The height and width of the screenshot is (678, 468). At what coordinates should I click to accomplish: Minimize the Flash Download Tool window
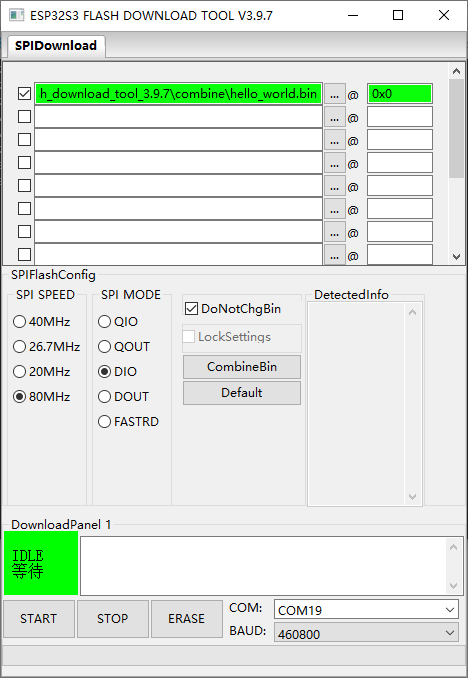(x=353, y=16)
